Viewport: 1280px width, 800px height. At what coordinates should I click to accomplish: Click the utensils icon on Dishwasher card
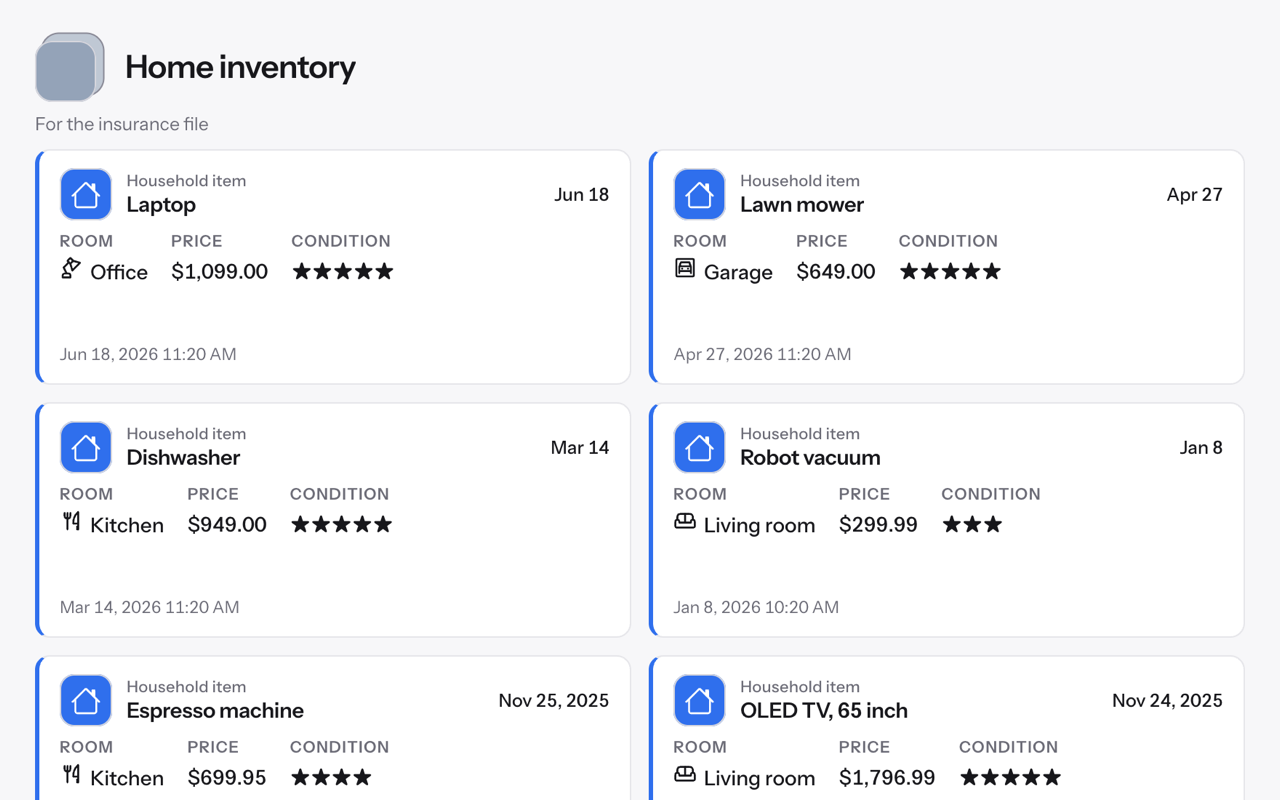pos(71,522)
